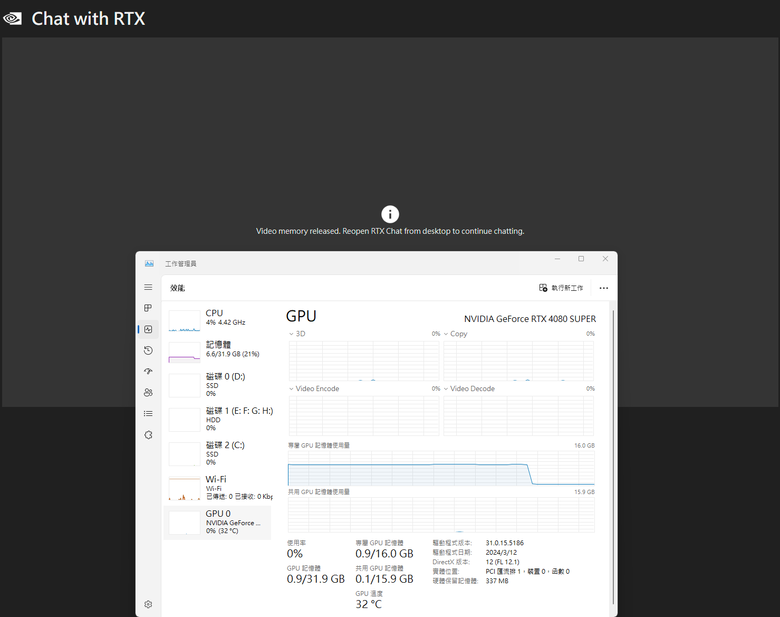Select the Wi-Fi entry in performance list

(218, 488)
